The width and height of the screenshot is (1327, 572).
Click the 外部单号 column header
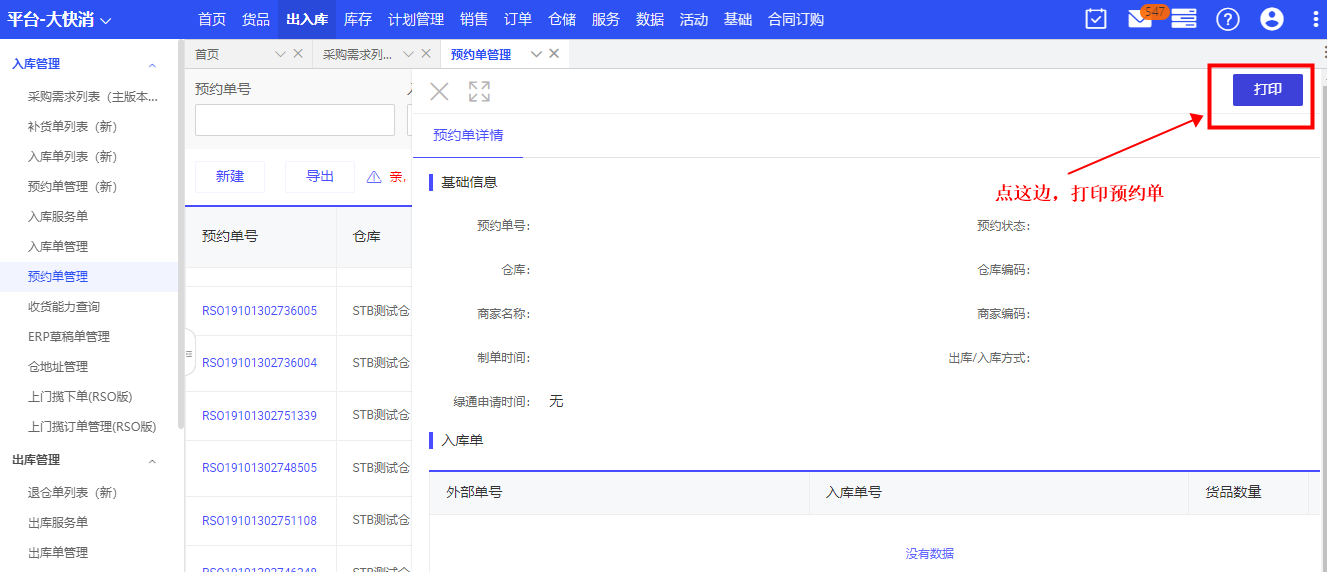point(474,492)
